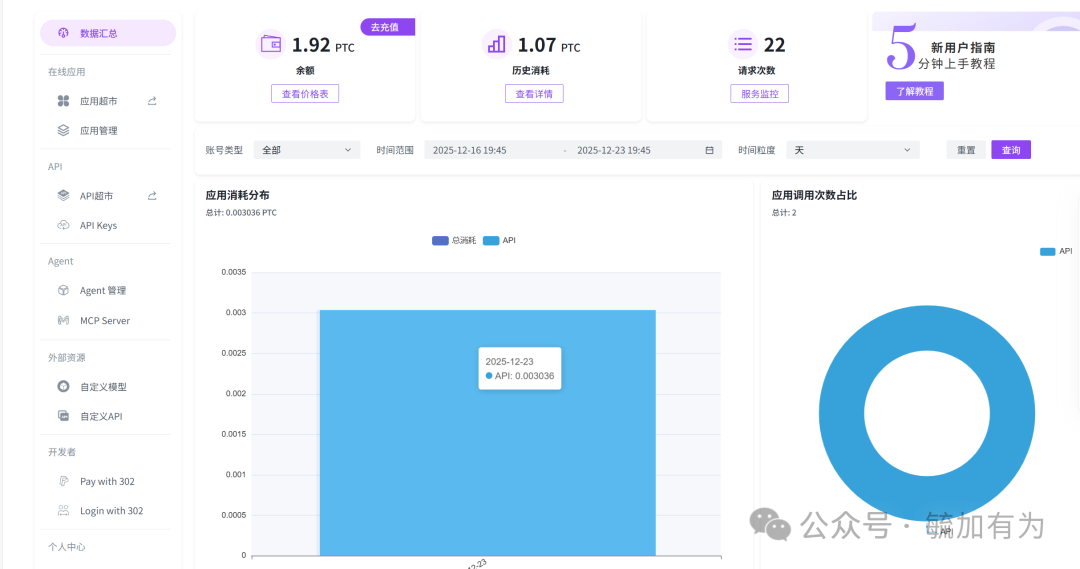Image resolution: width=1080 pixels, height=569 pixels.
Task: Click the 应用消耗分布 chart title
Action: coord(238,195)
